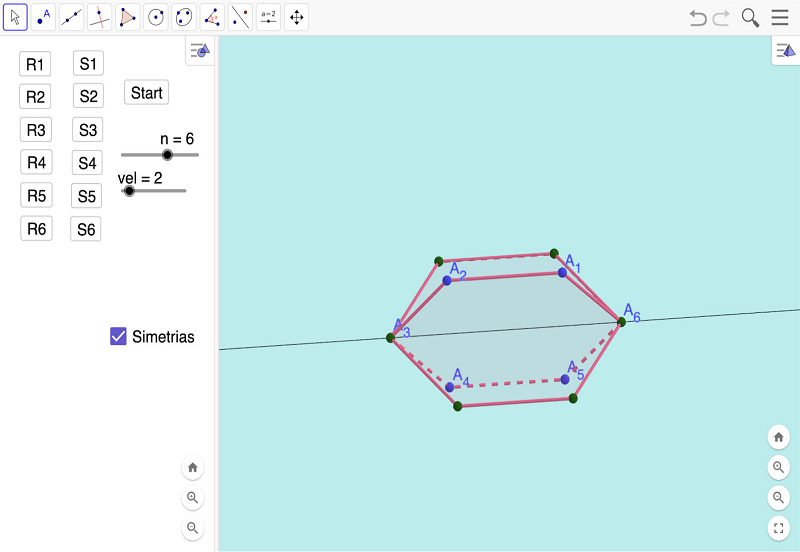Open the left view style bar

200,51
